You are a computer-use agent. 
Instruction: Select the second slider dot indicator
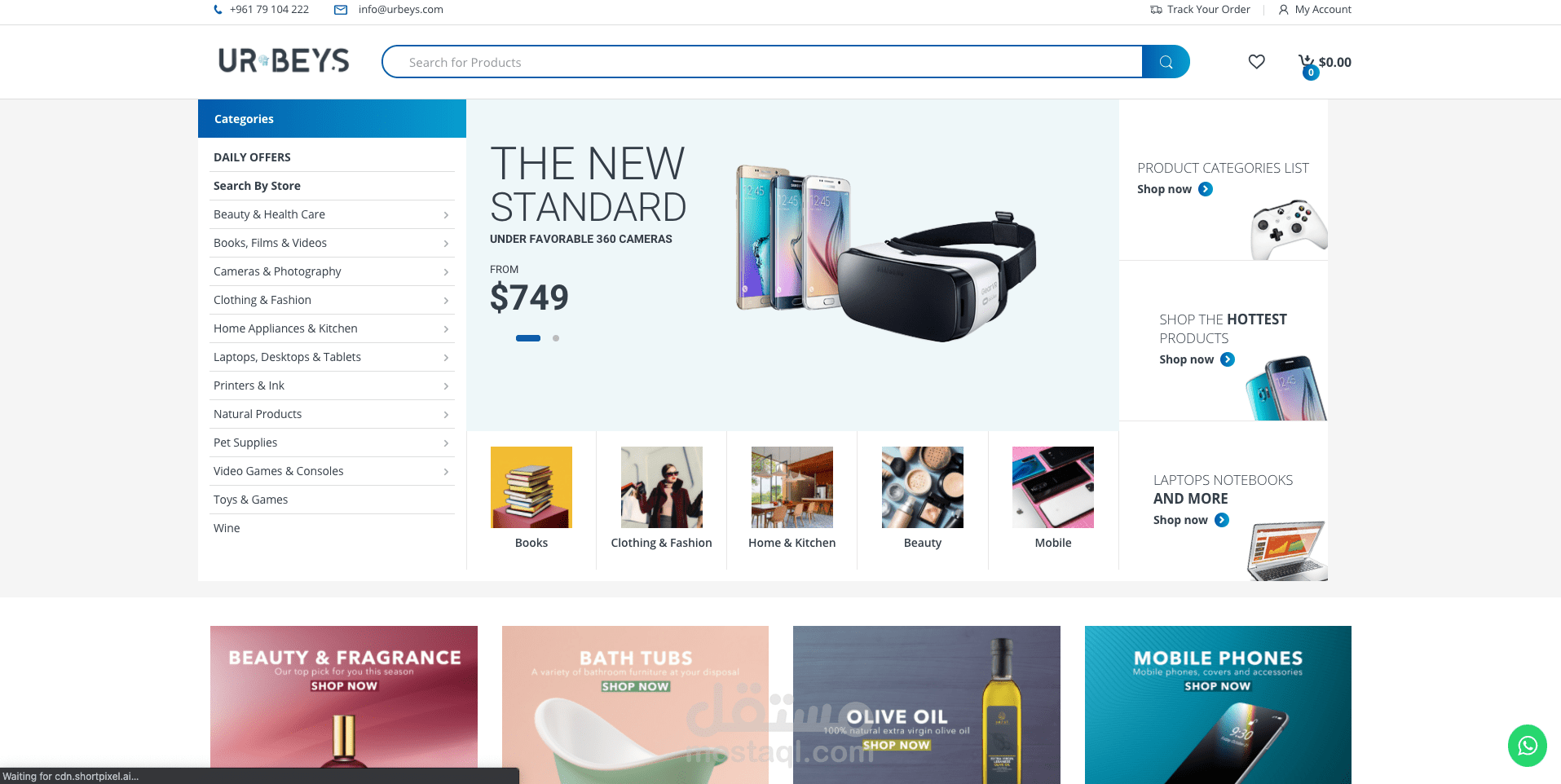pos(556,338)
